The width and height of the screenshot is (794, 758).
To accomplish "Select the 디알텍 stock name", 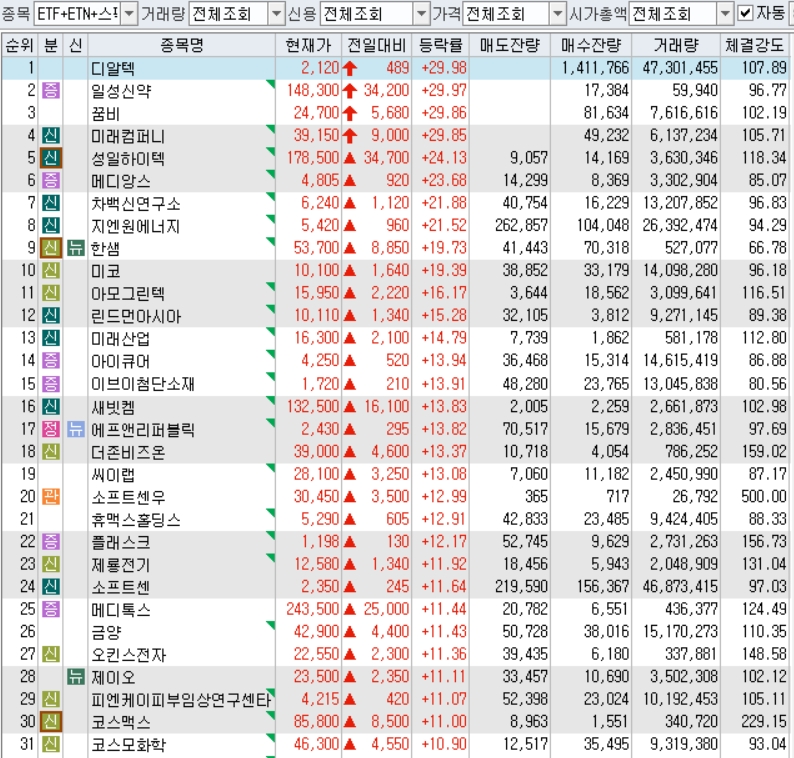I will [112, 68].
